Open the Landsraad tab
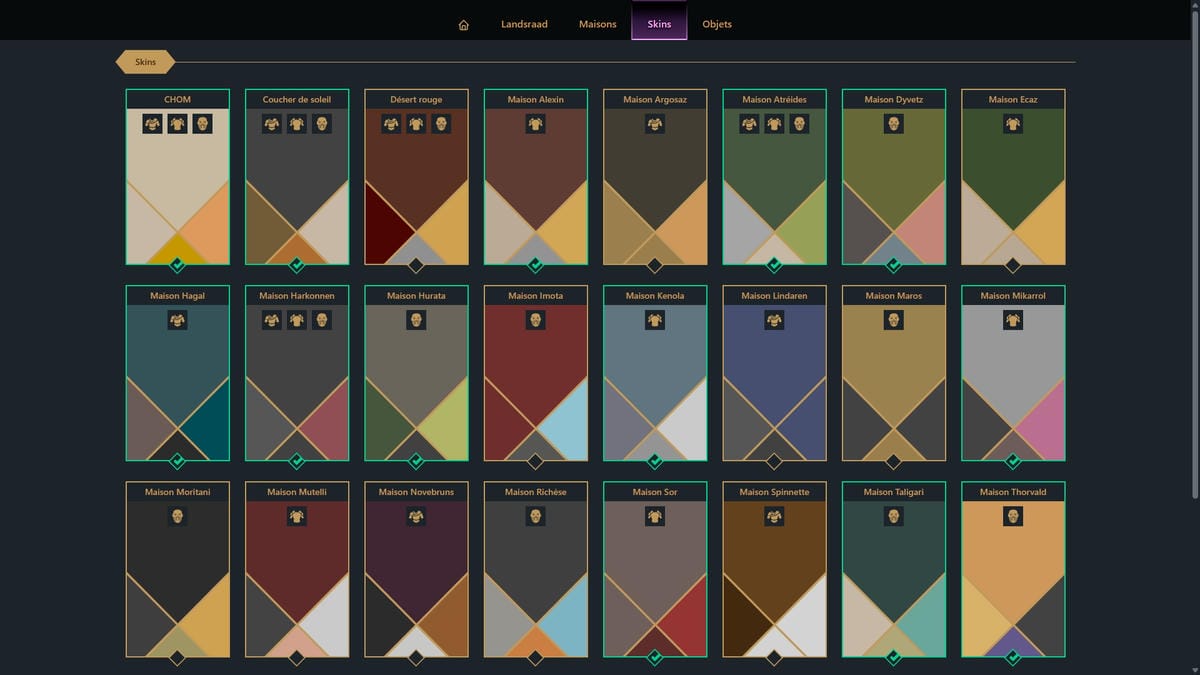The image size is (1200, 675). pyautogui.click(x=524, y=24)
